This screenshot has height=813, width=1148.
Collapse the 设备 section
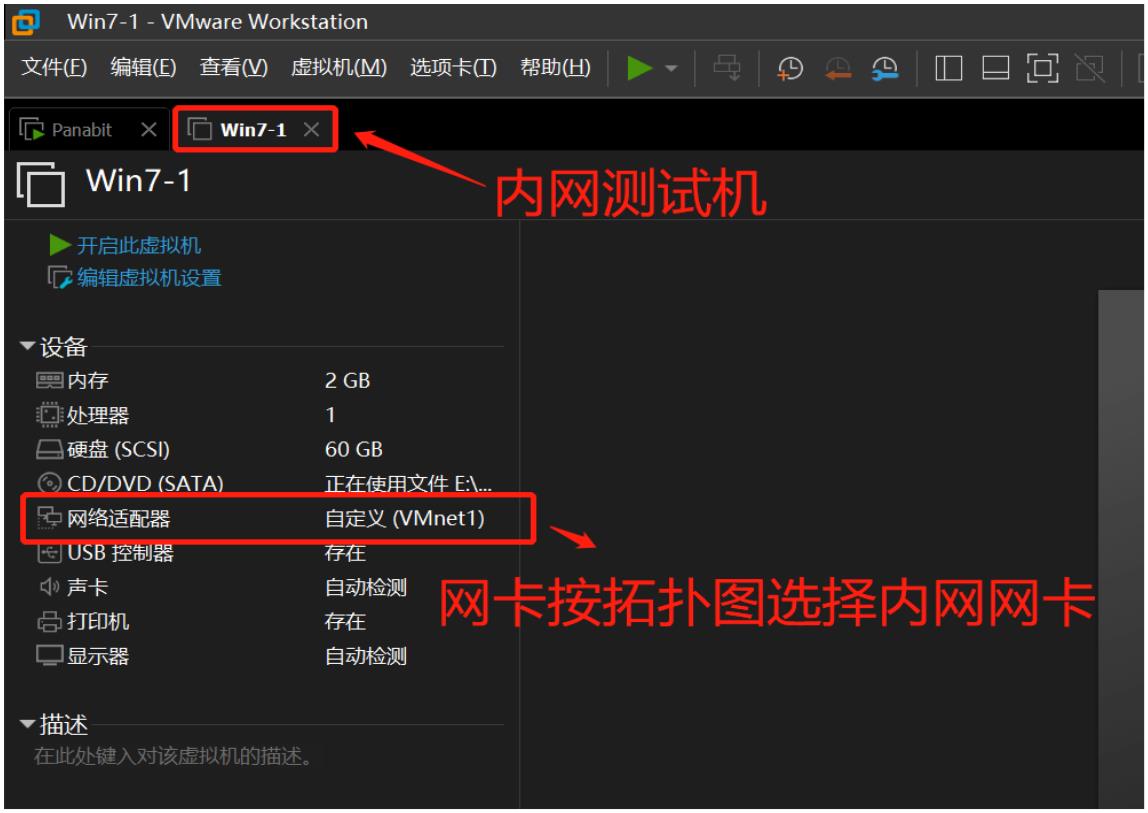tap(27, 345)
